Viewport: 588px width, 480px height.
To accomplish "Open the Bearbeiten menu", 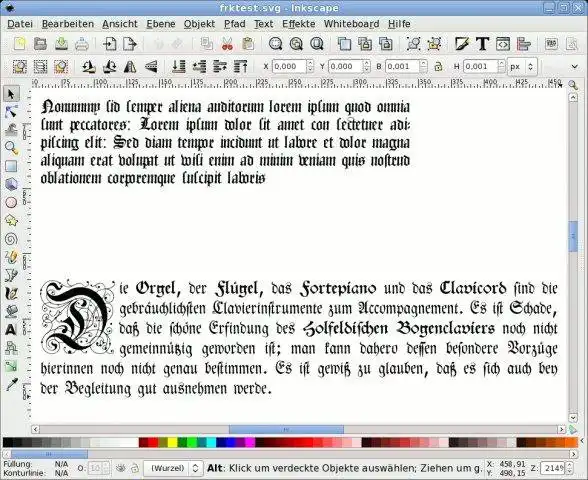I will (68, 24).
